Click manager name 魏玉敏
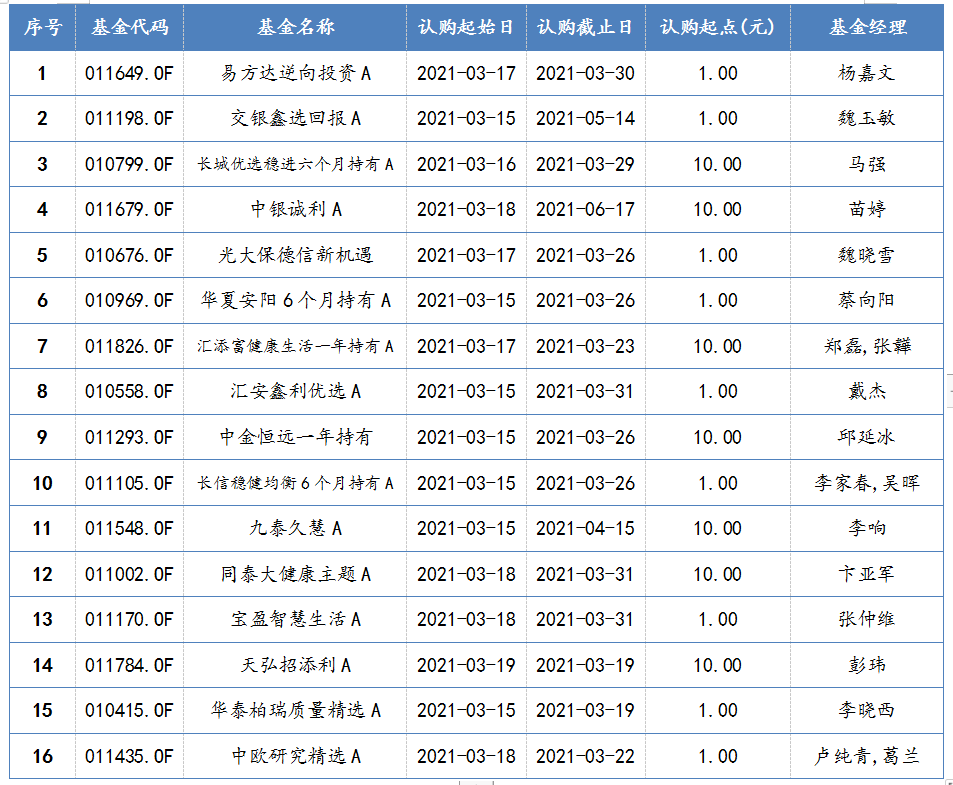Viewport: 953px width, 785px height. click(x=867, y=118)
